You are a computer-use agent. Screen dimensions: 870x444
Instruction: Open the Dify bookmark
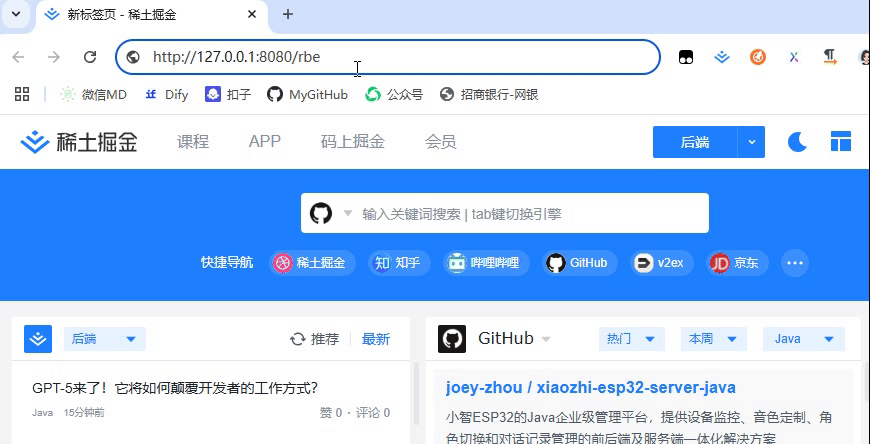(x=166, y=95)
